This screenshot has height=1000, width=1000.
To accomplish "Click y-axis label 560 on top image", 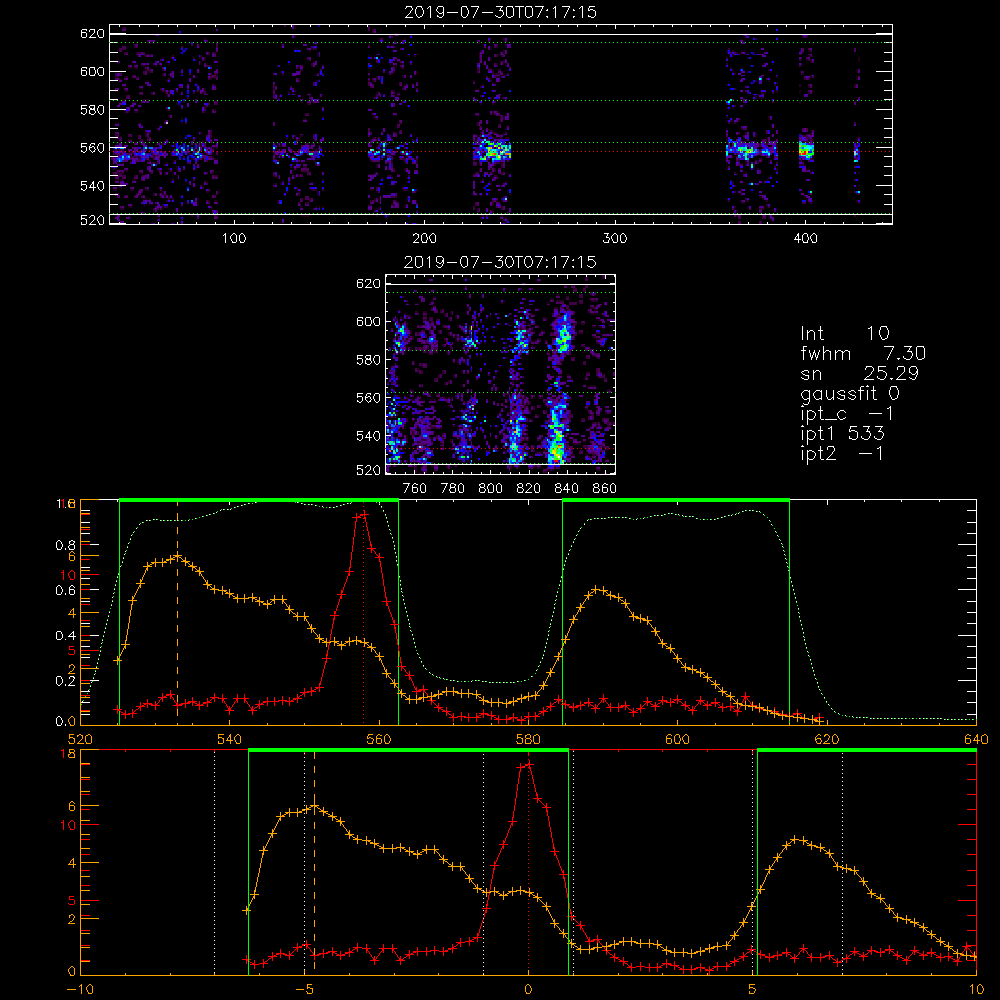I will coord(92,147).
